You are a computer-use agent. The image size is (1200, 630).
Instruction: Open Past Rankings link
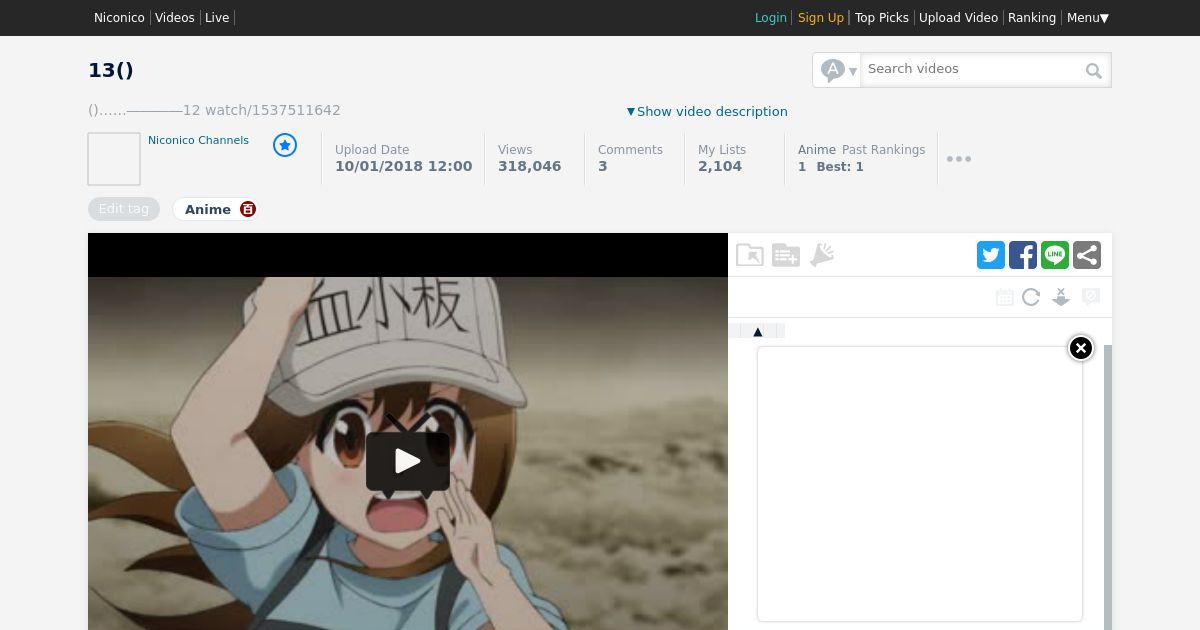click(x=883, y=150)
